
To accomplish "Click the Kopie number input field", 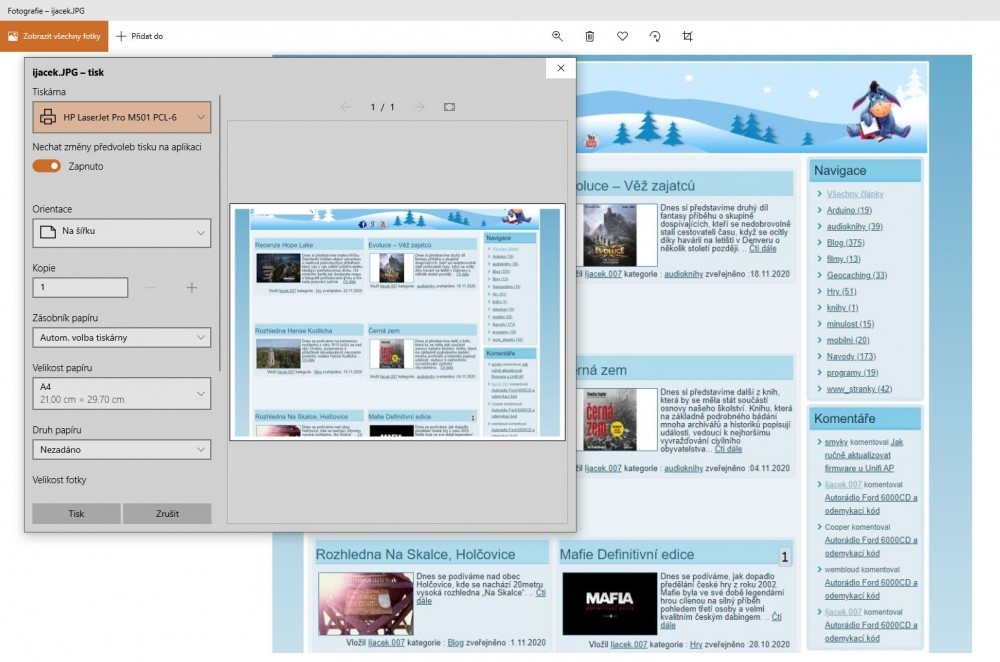I will (80, 288).
